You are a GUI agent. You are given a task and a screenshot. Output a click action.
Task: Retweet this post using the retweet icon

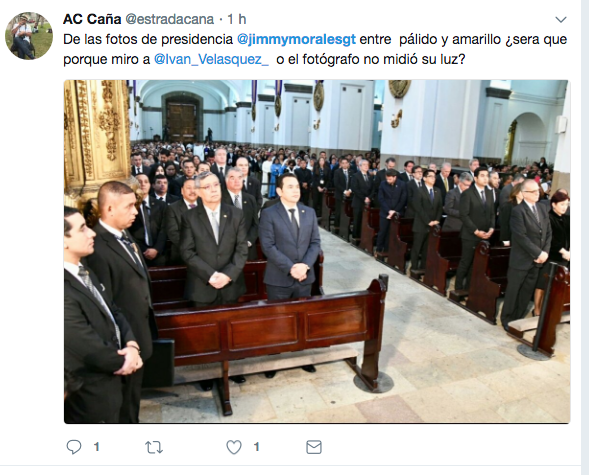154,447
